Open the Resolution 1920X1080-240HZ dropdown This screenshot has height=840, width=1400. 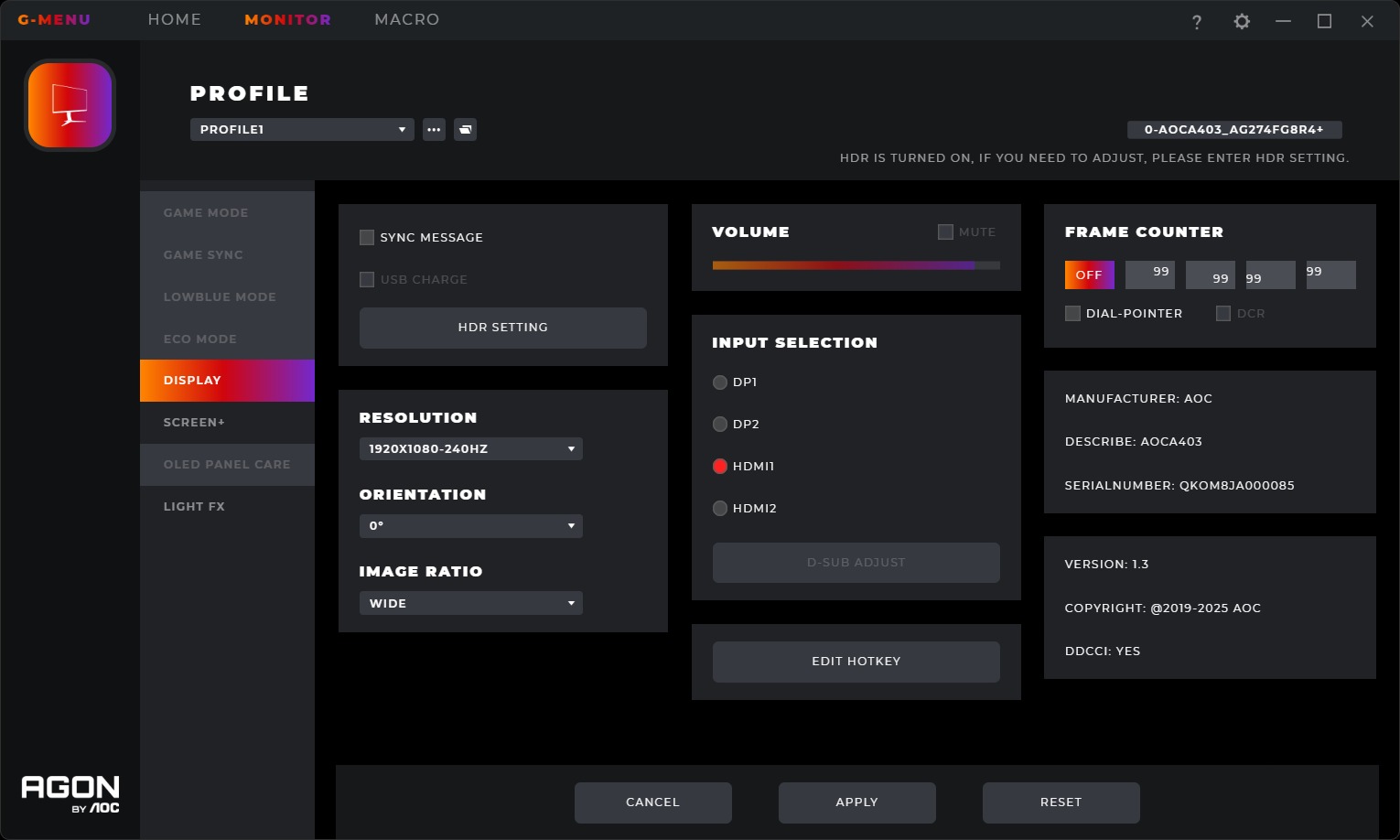pyautogui.click(x=471, y=448)
